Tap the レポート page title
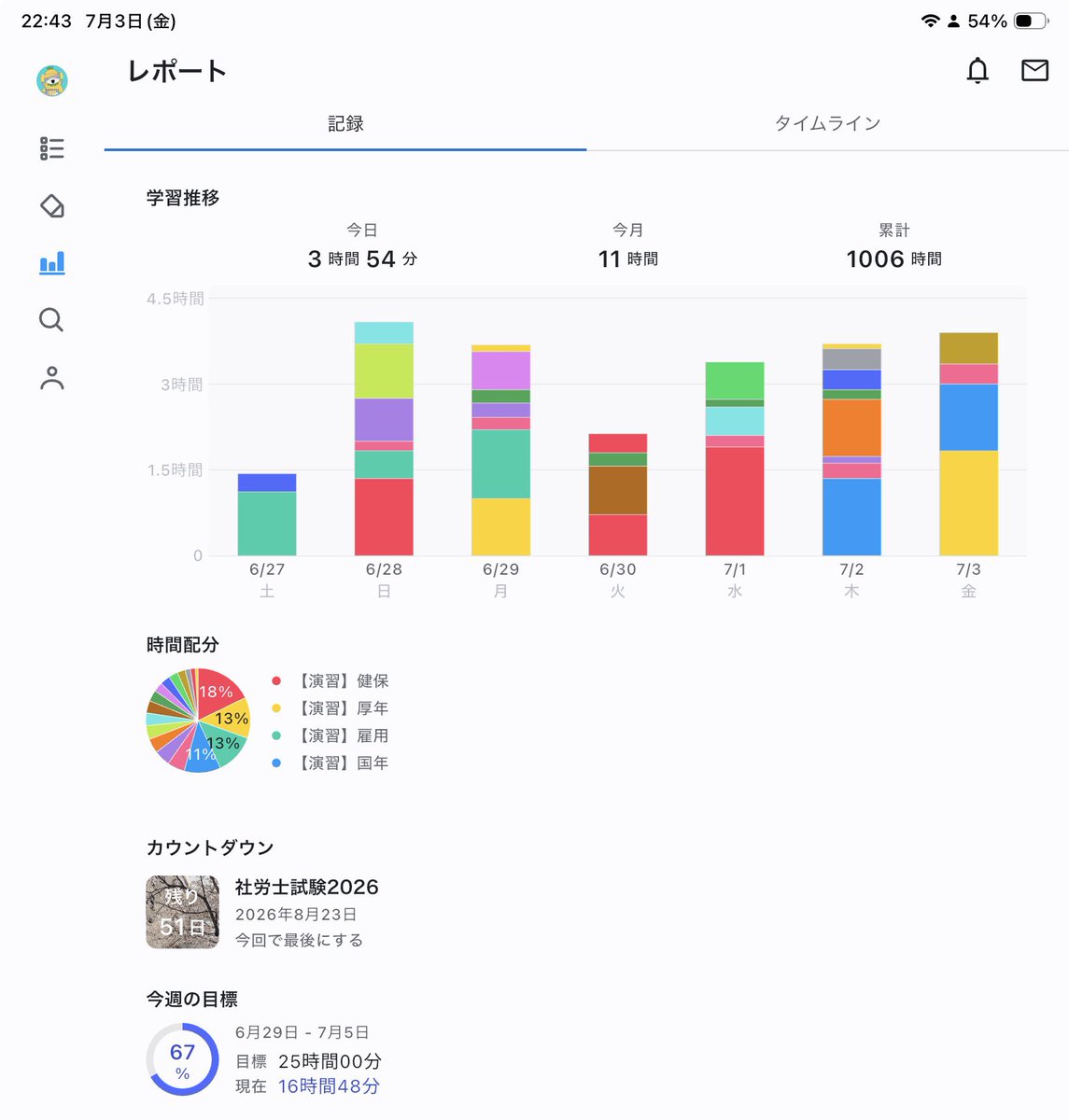The height and width of the screenshot is (1120, 1069). 176,71
